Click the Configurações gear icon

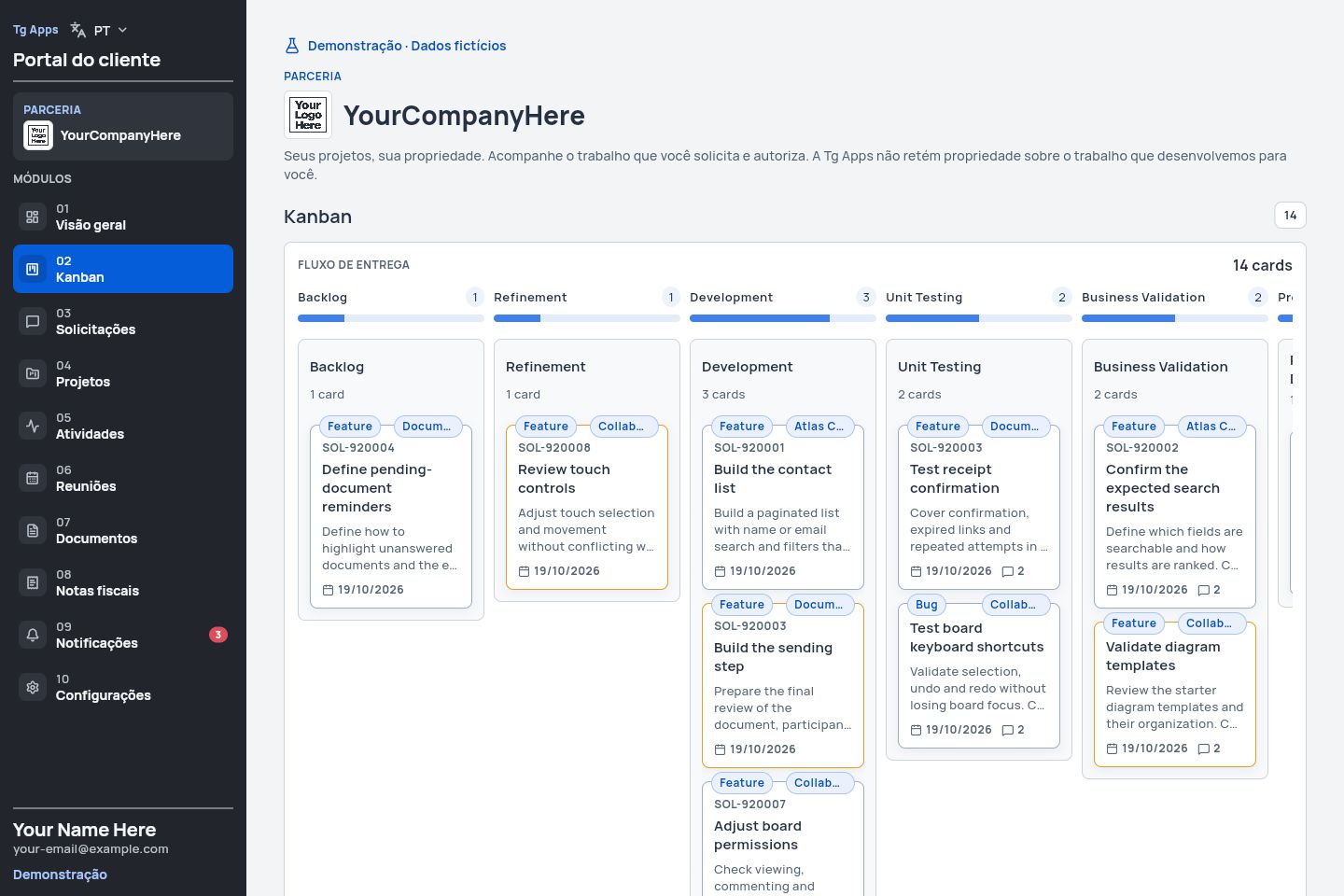point(33,687)
